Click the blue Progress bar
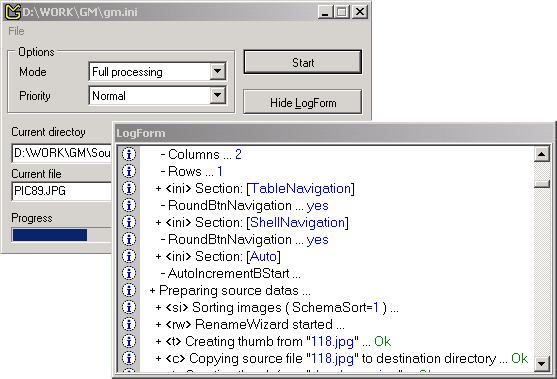 pos(50,235)
